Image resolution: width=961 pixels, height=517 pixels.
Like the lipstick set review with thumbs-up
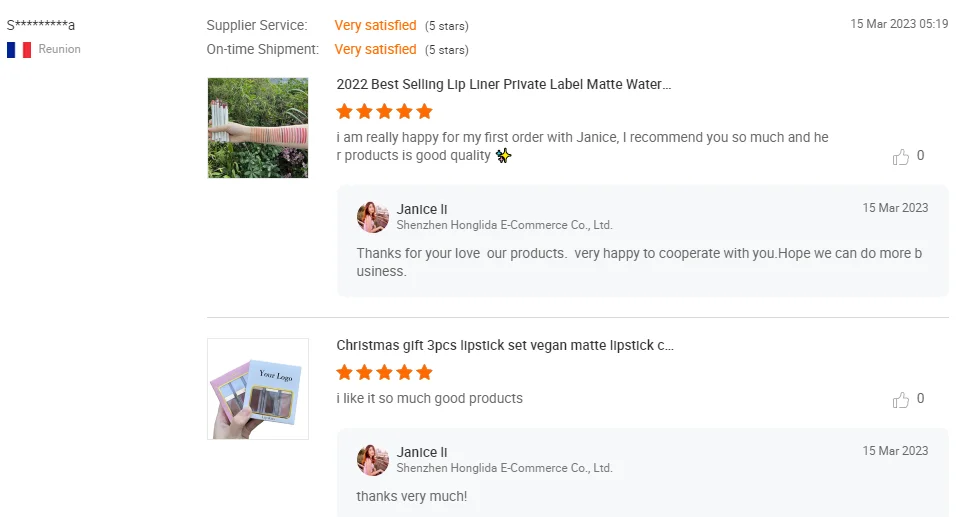coord(901,399)
